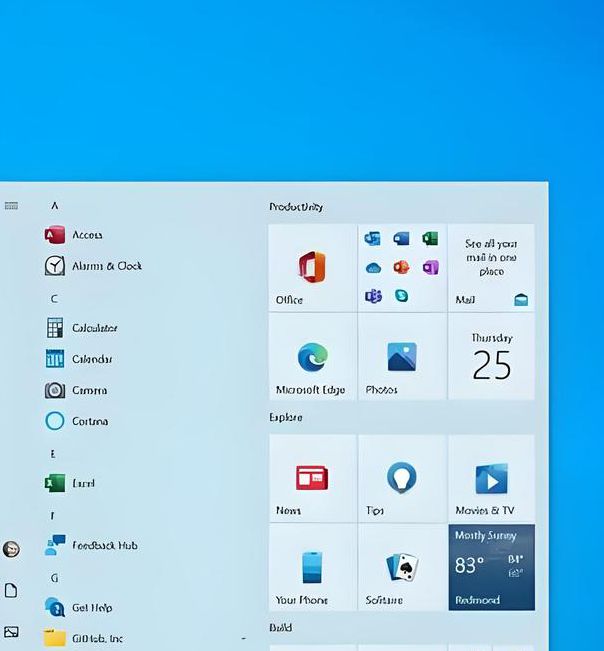This screenshot has height=651, width=604.
Task: Jump to the letter C section header
Action: (54, 299)
